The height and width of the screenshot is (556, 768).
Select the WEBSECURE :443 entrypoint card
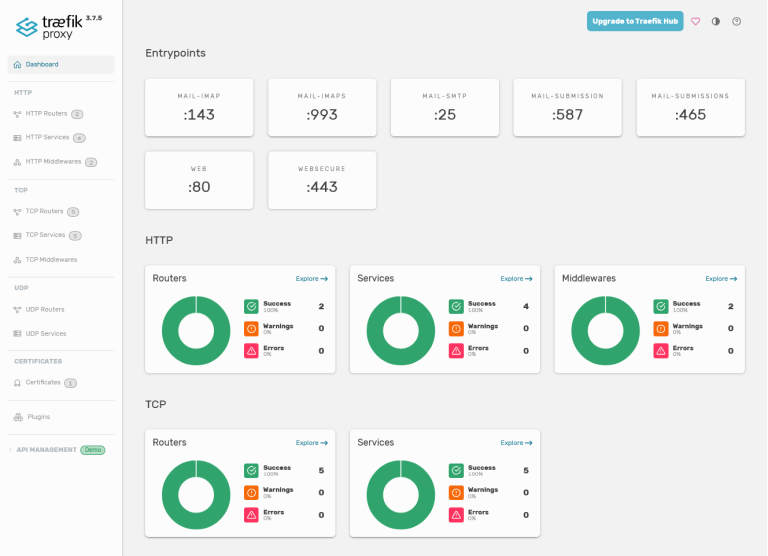click(322, 180)
